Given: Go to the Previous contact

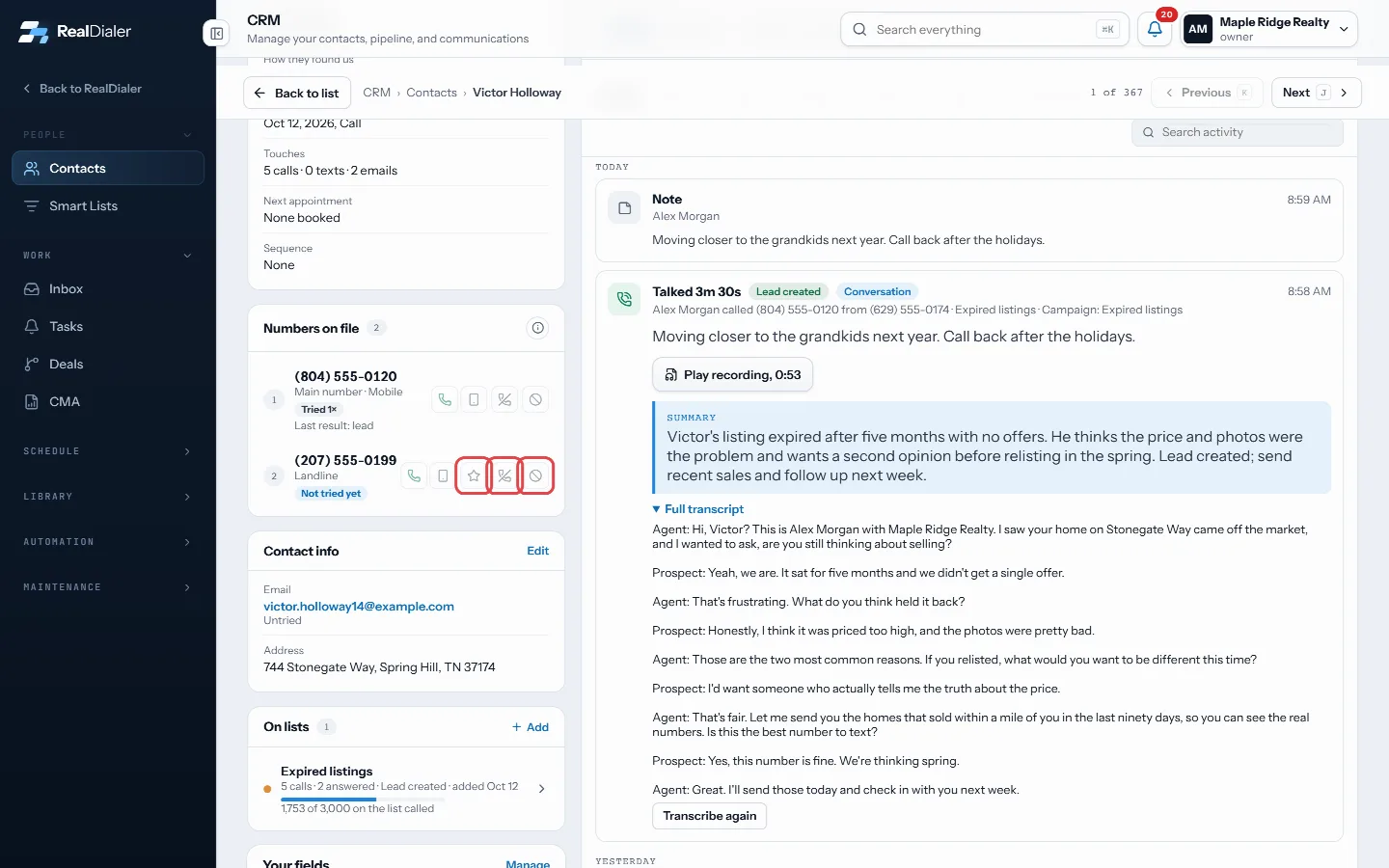Looking at the screenshot, I should [x=1208, y=93].
